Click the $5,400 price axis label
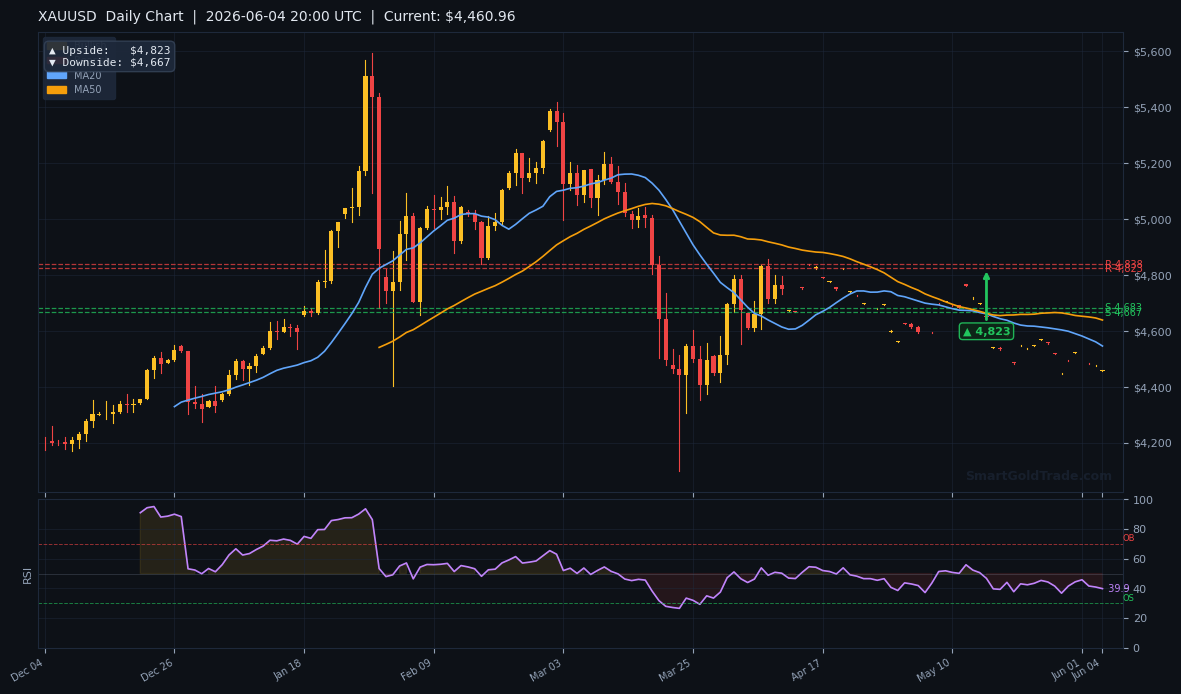This screenshot has height=694, width=1181. tap(1152, 109)
